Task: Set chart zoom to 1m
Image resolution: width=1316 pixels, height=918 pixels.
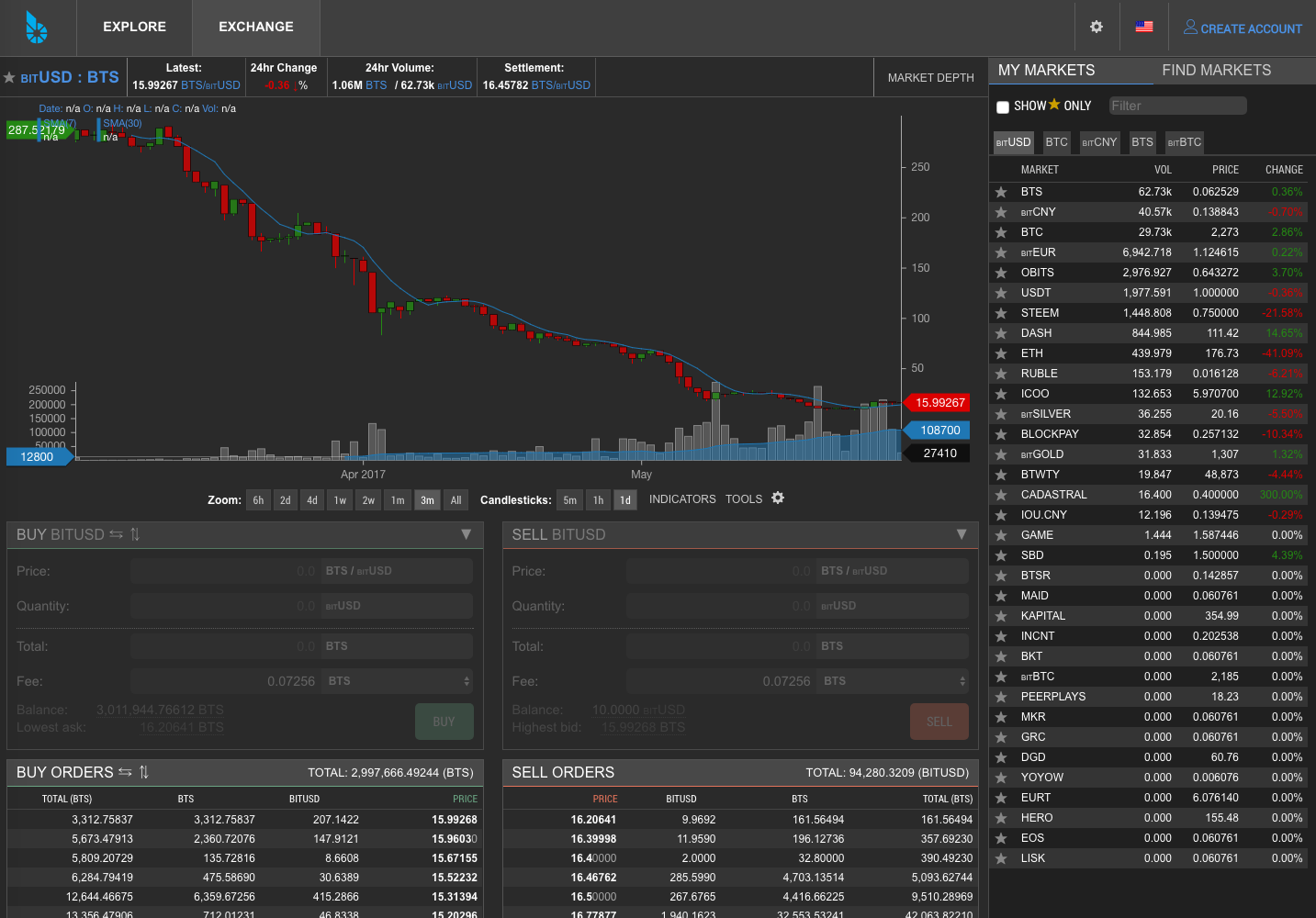Action: (398, 500)
